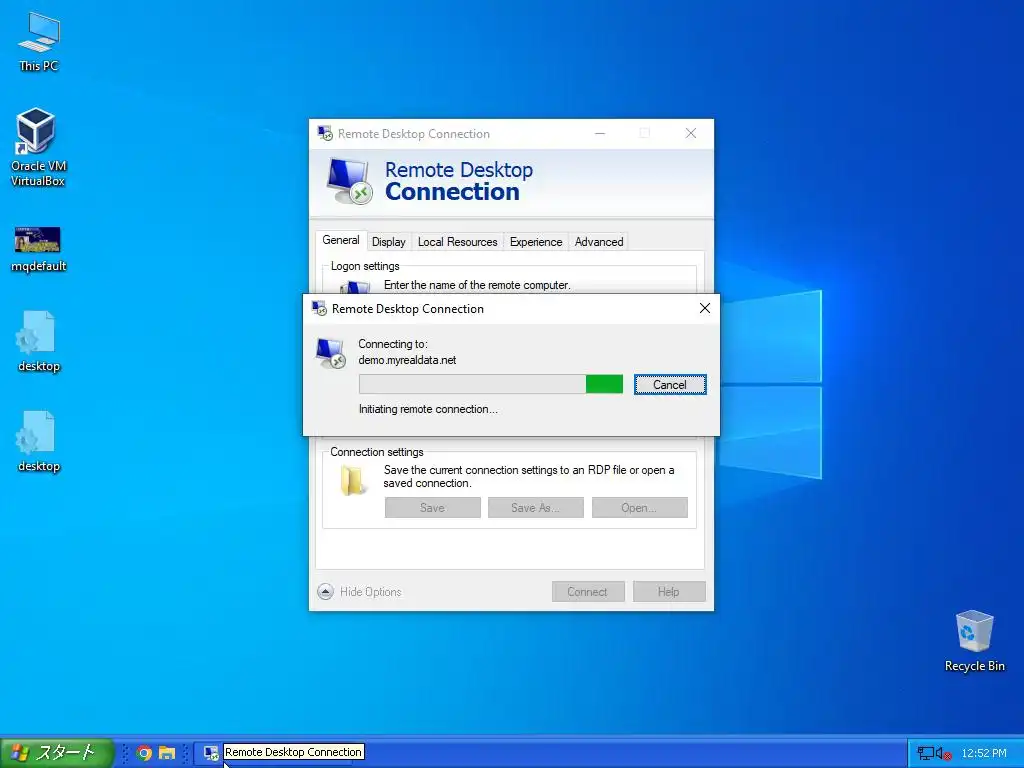1024x768 pixels.
Task: Close the Connecting to dialog
Action: click(705, 308)
